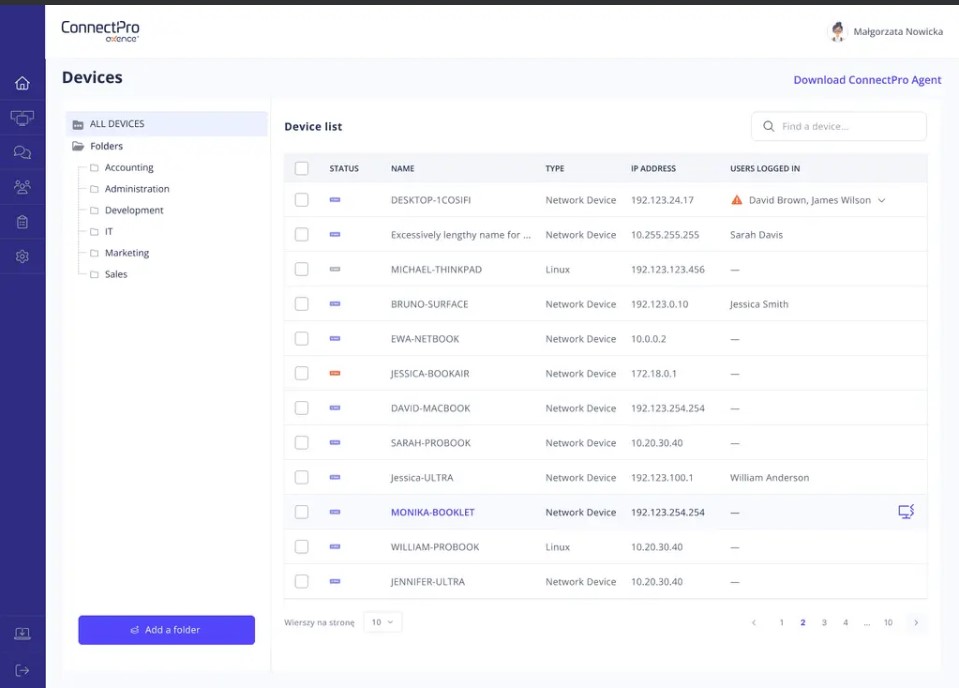Click logged-in user William Anderson

tap(769, 478)
